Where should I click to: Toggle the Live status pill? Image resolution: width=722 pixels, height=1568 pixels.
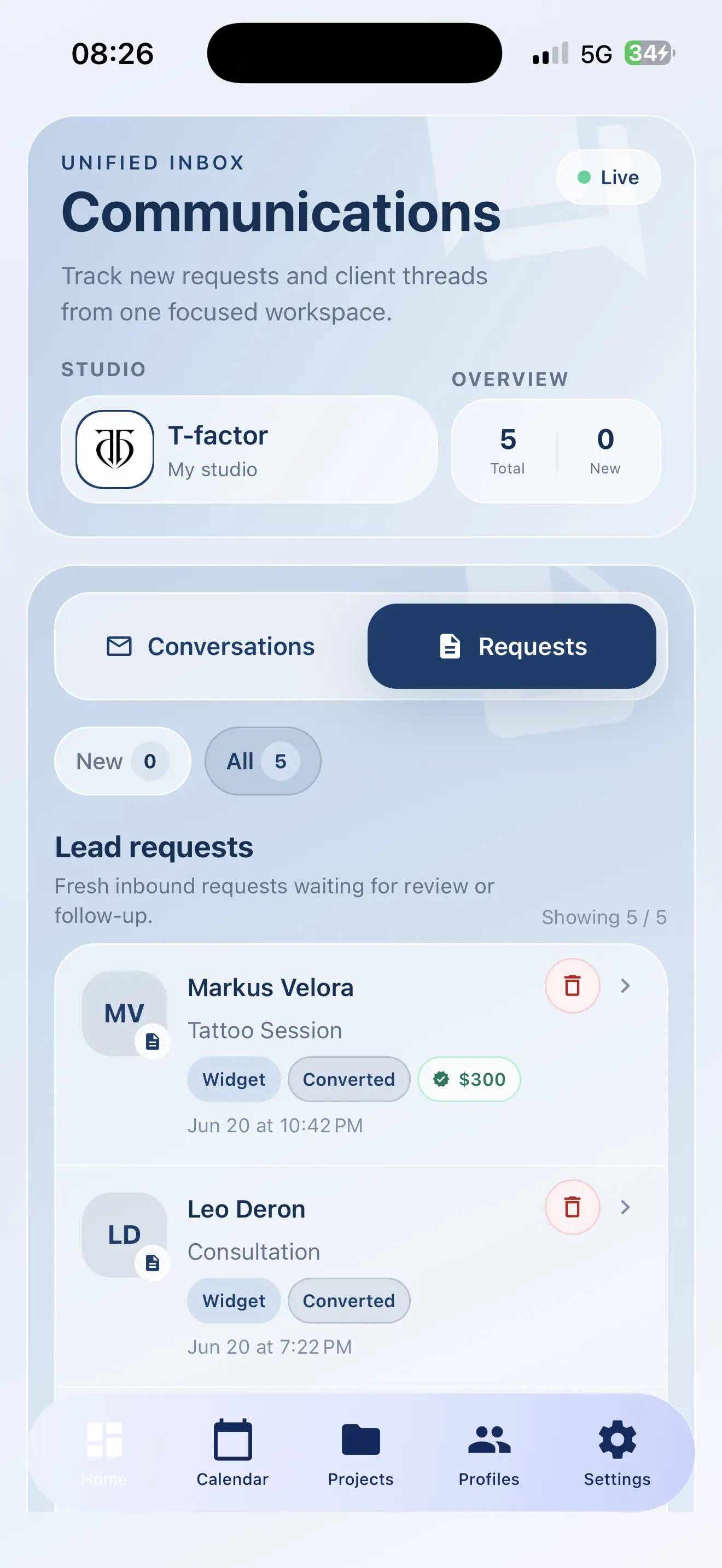click(x=608, y=177)
